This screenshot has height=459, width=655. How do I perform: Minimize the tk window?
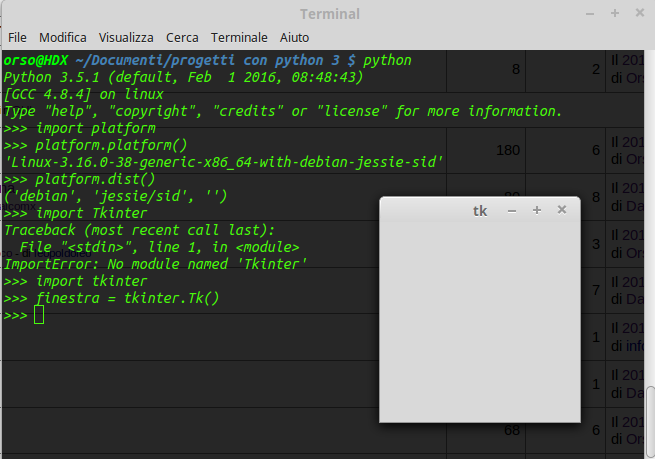pyautogui.click(x=512, y=210)
